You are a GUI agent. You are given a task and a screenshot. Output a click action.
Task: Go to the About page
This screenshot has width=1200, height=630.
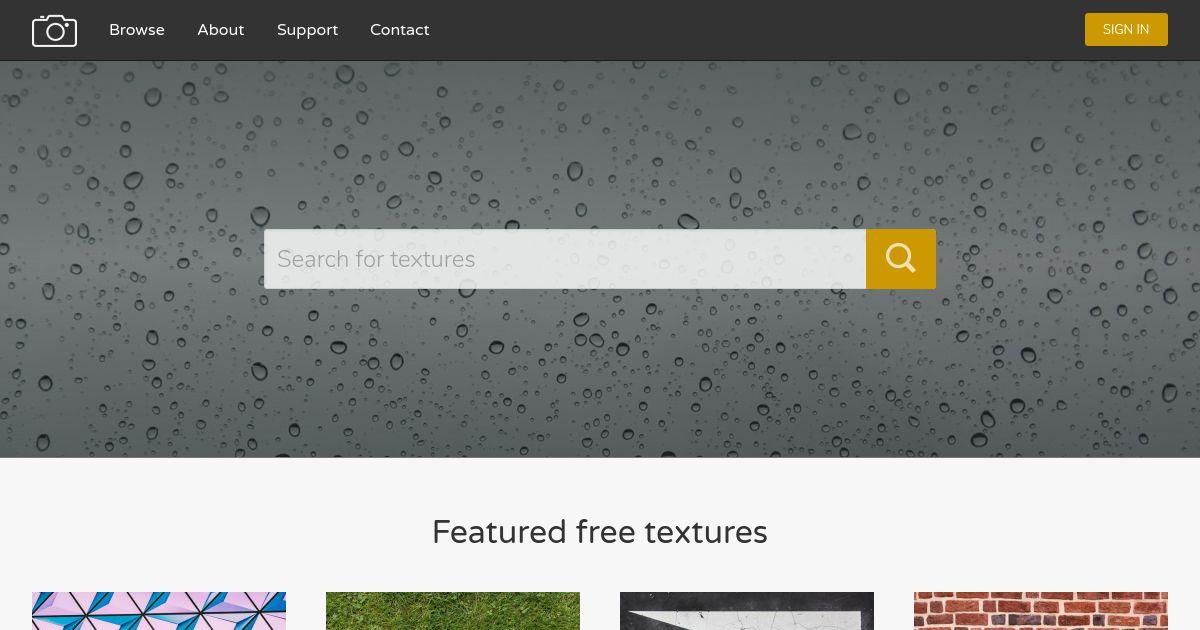[221, 30]
